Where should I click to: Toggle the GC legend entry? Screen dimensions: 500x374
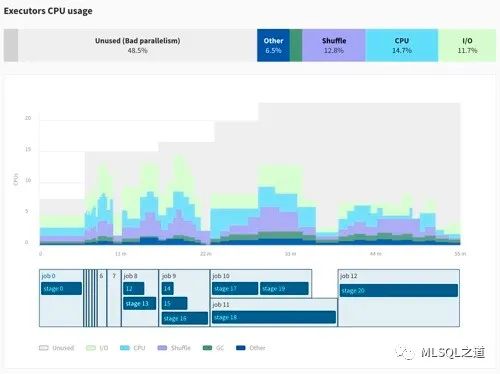[213, 348]
